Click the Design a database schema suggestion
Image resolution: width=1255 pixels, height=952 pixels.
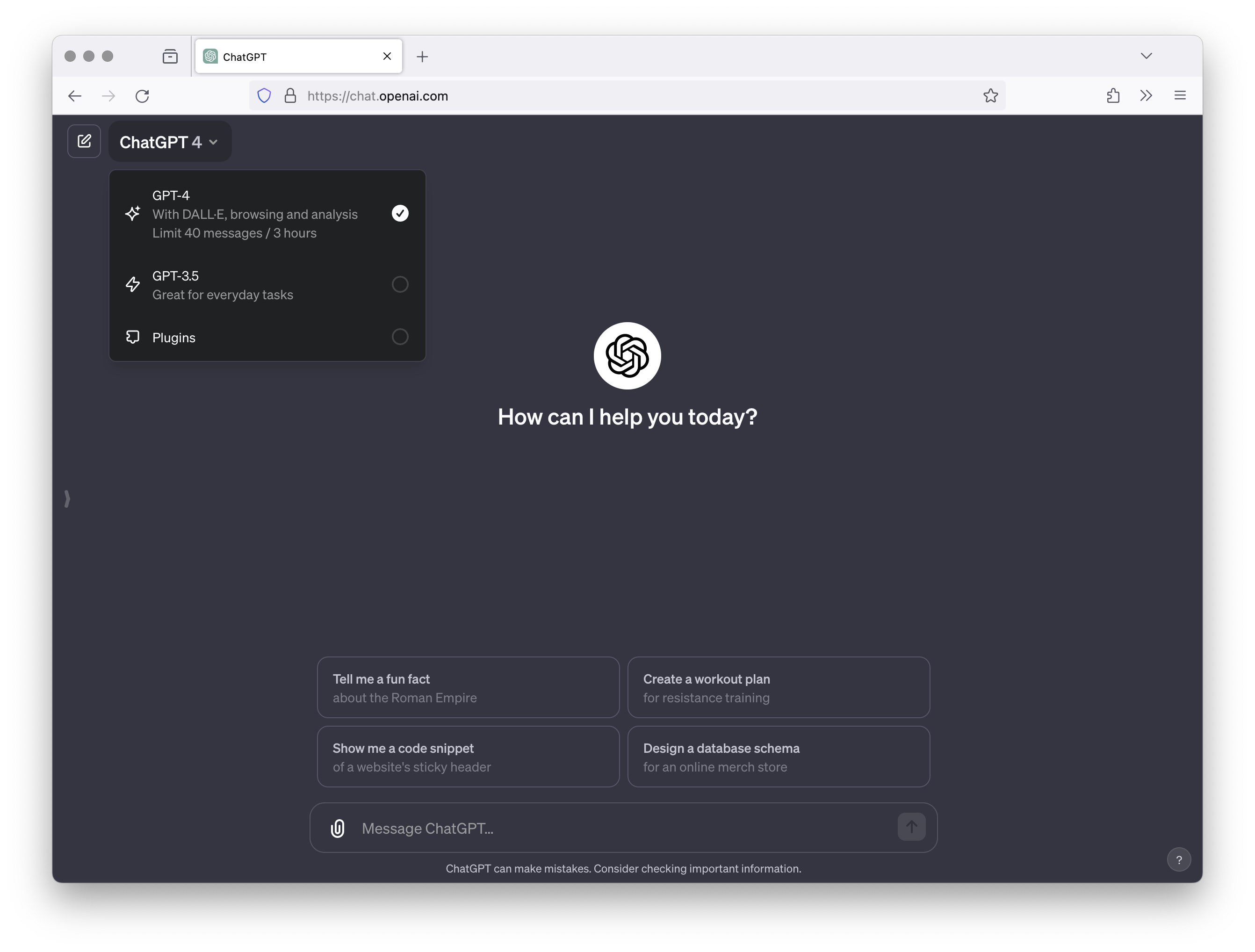[x=779, y=757]
